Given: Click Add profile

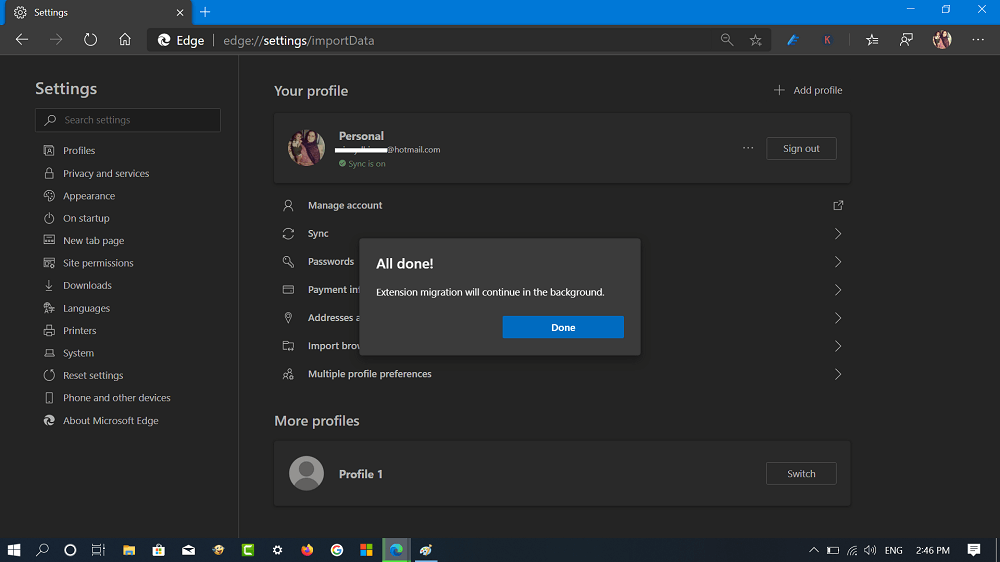Looking at the screenshot, I should (808, 90).
